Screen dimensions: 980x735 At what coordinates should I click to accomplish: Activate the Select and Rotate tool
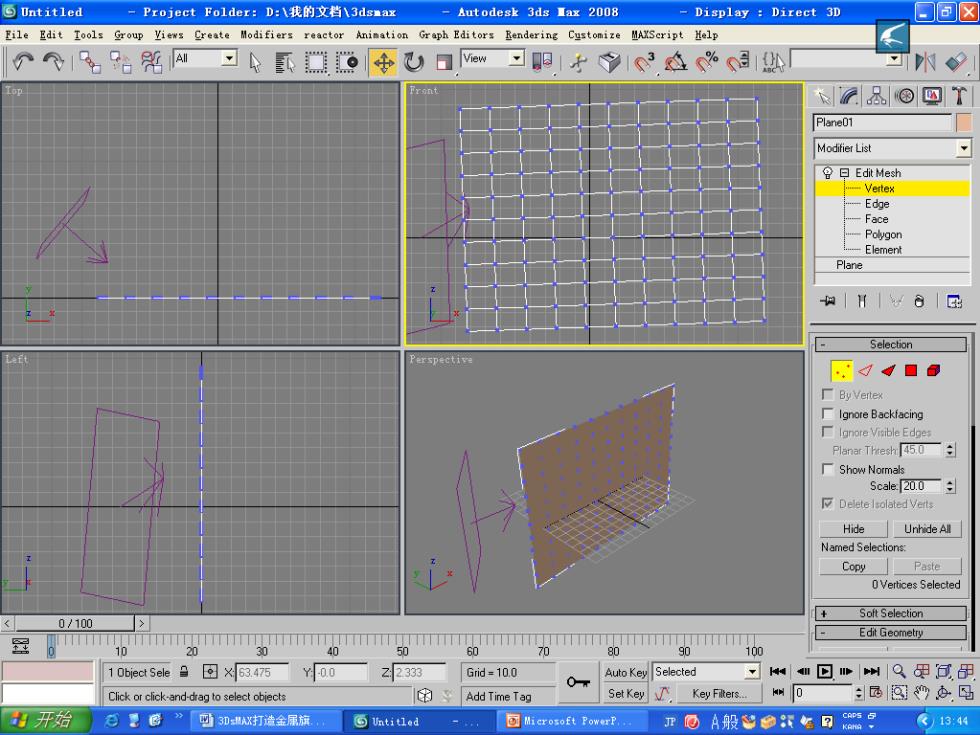pos(413,61)
